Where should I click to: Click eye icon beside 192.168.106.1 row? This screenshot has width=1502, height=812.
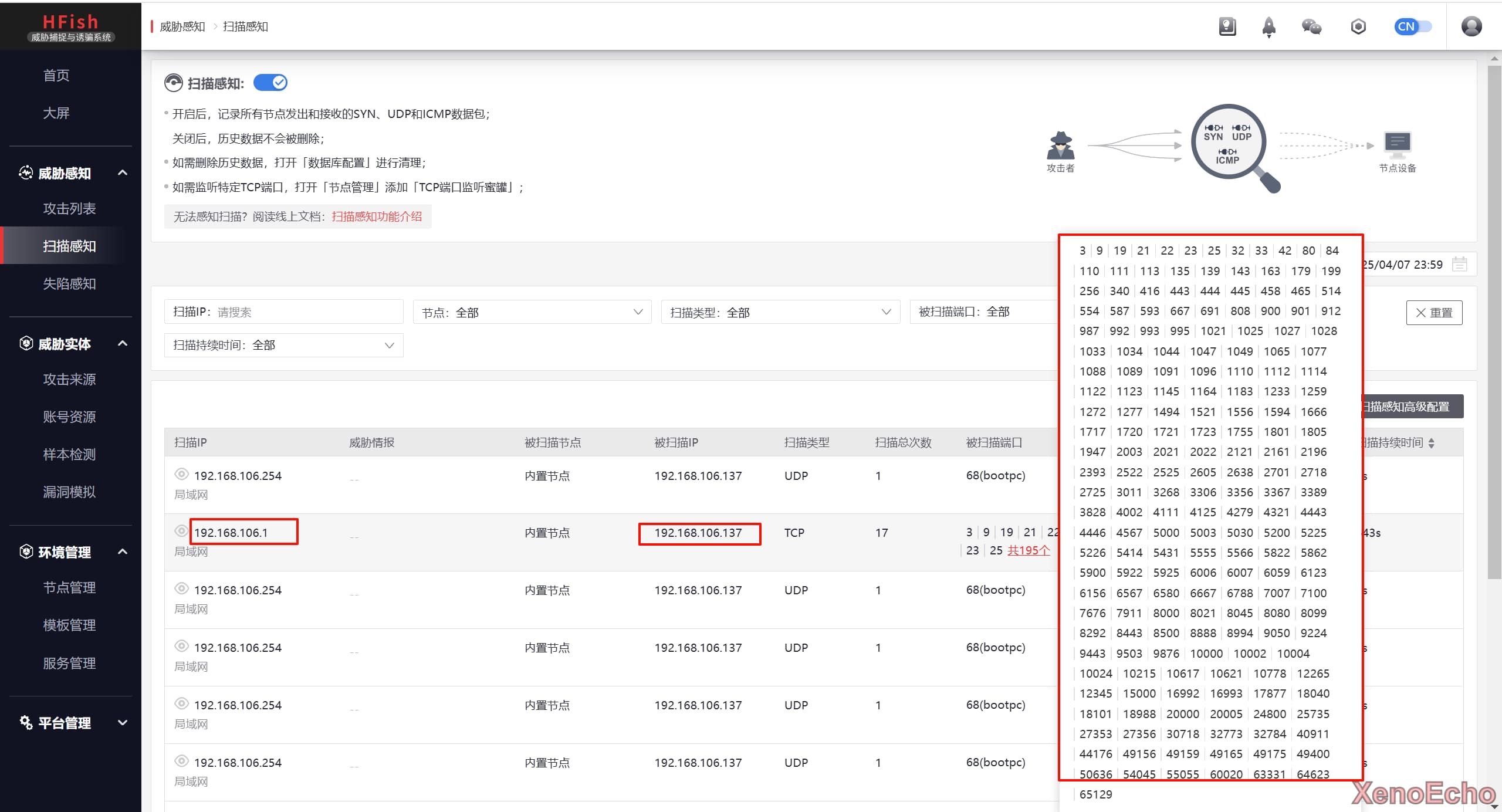pyautogui.click(x=181, y=531)
